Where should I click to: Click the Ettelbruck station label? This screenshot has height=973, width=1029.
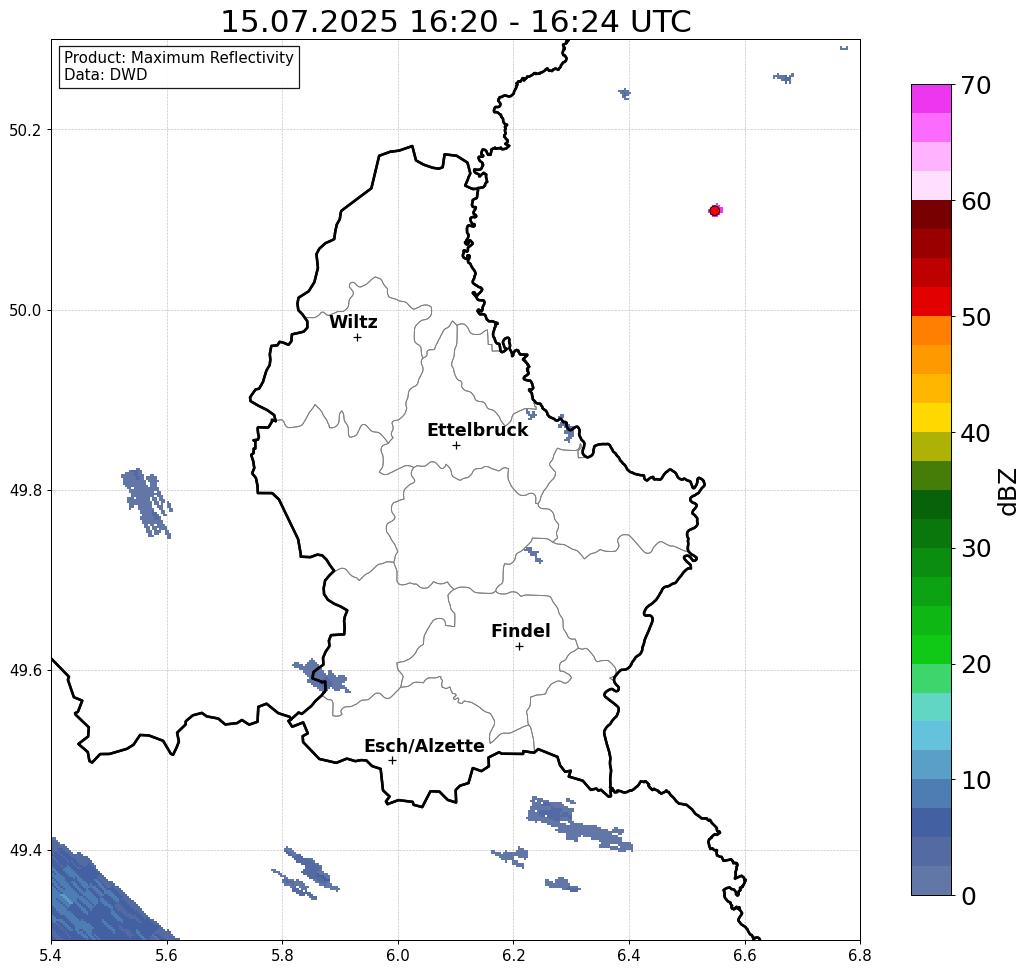477,430
